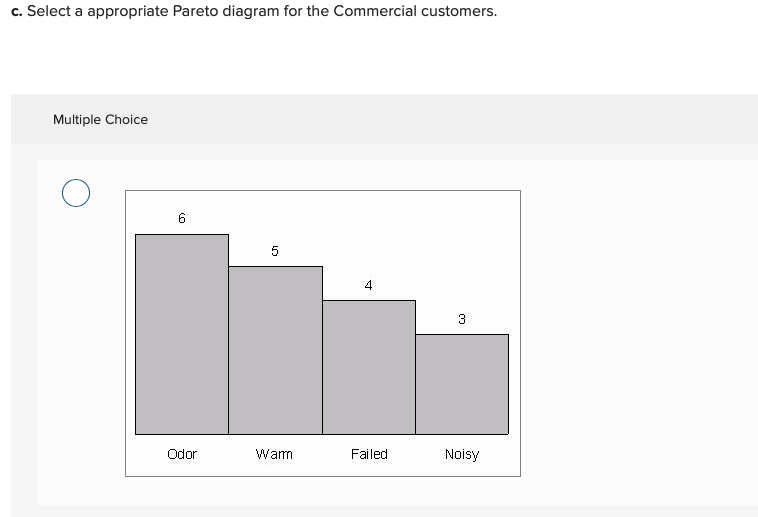Click the Odor axis label
Viewport: 758px width, 517px height.
pos(182,454)
